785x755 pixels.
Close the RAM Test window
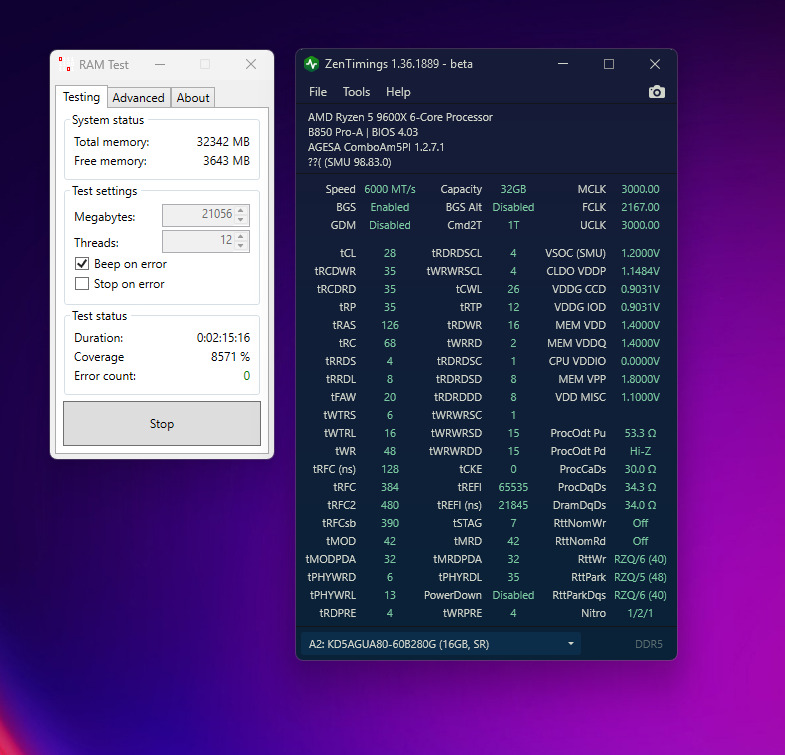[x=251, y=65]
